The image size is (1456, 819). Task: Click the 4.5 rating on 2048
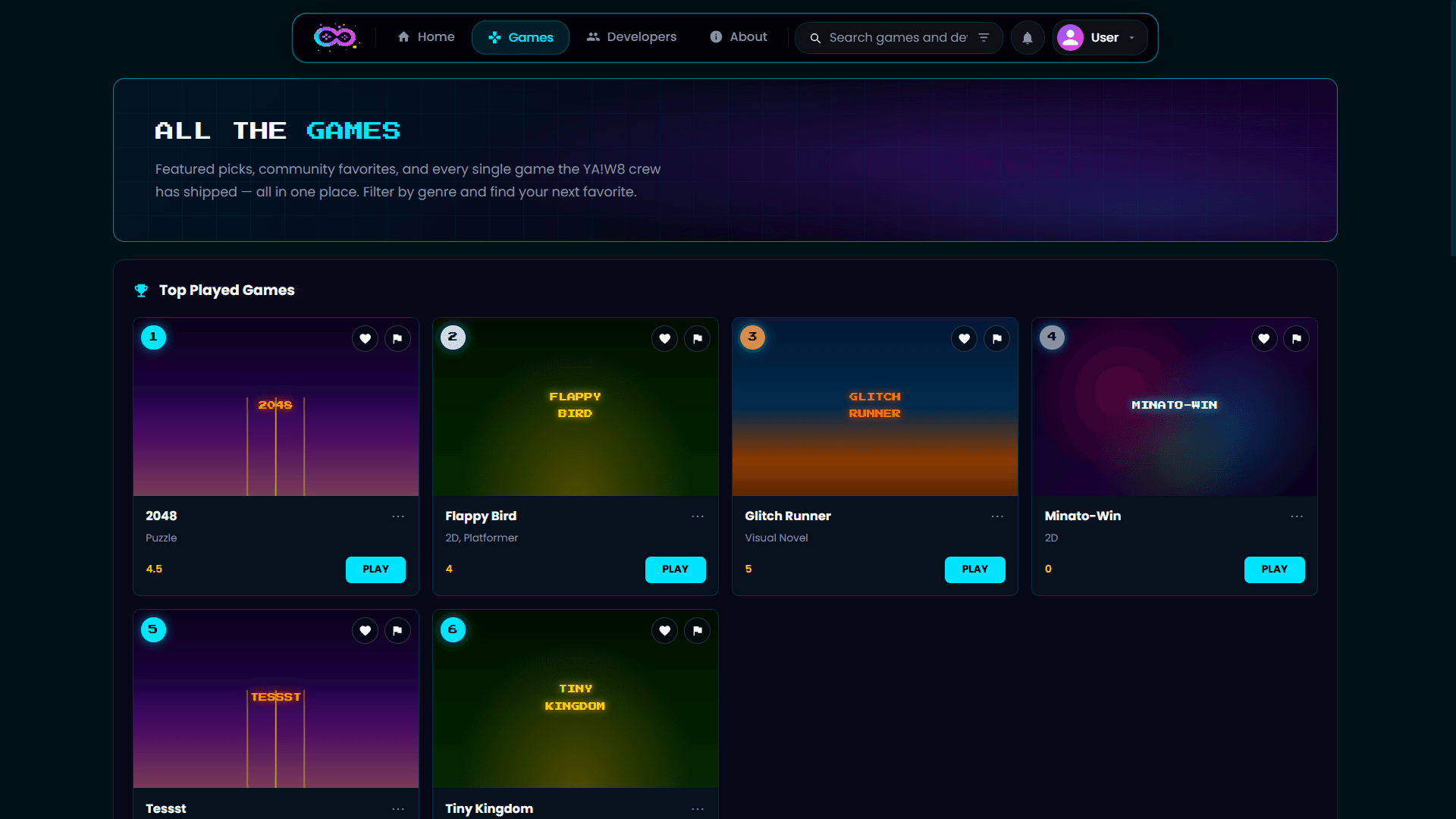tap(154, 569)
